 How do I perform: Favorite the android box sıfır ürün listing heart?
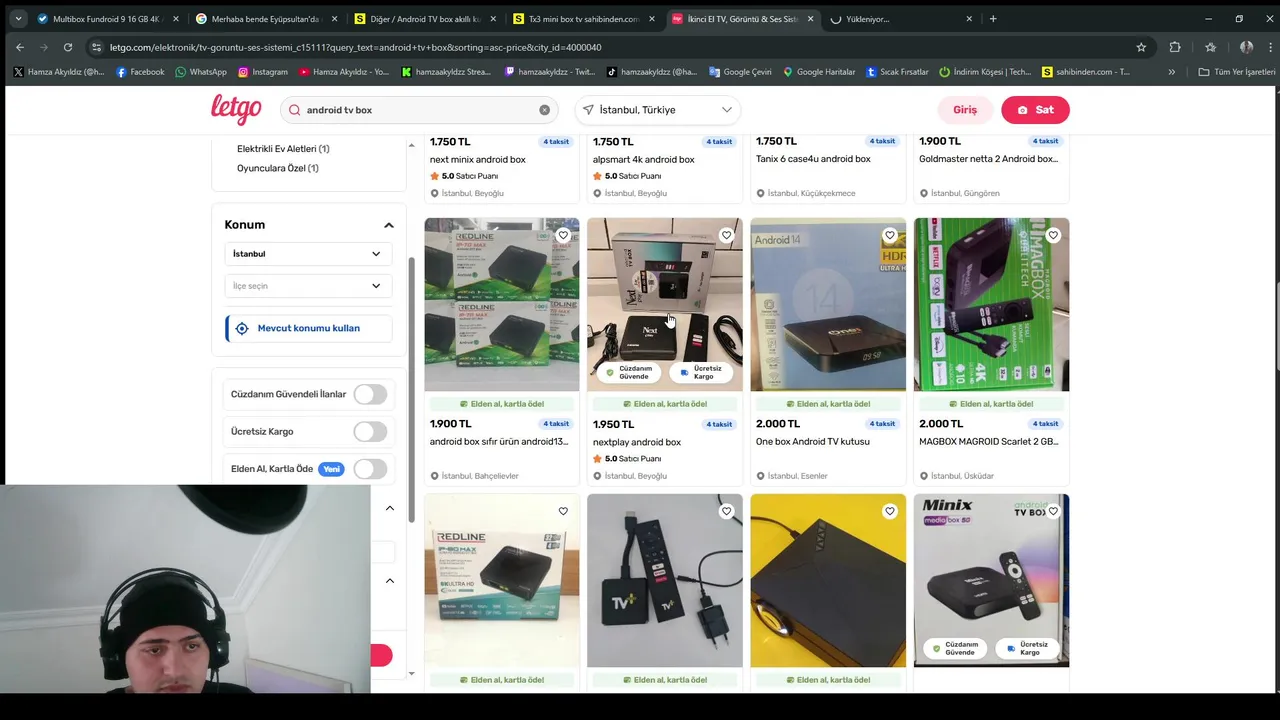pyautogui.click(x=563, y=235)
